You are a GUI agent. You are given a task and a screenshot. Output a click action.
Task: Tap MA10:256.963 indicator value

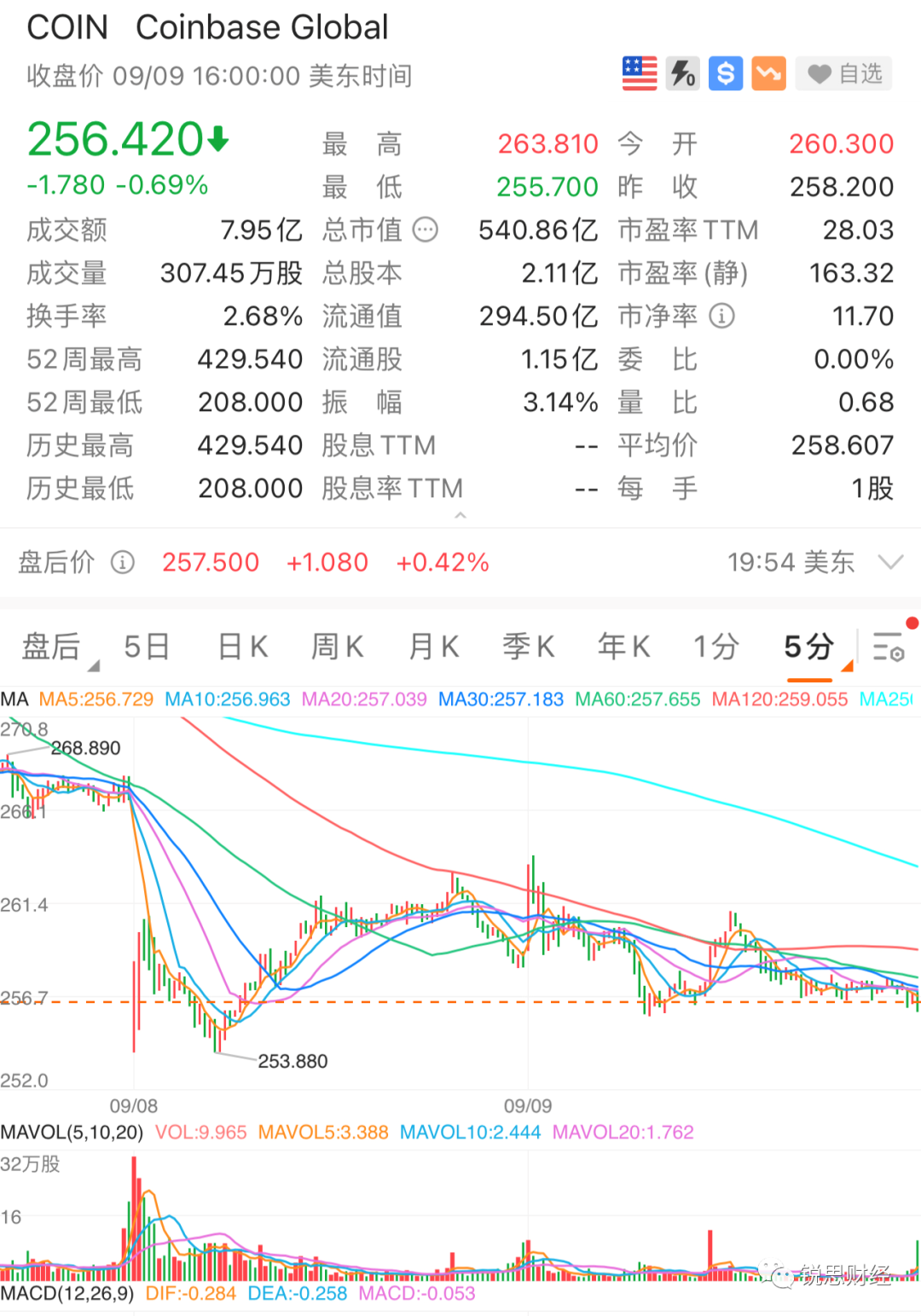[x=228, y=699]
